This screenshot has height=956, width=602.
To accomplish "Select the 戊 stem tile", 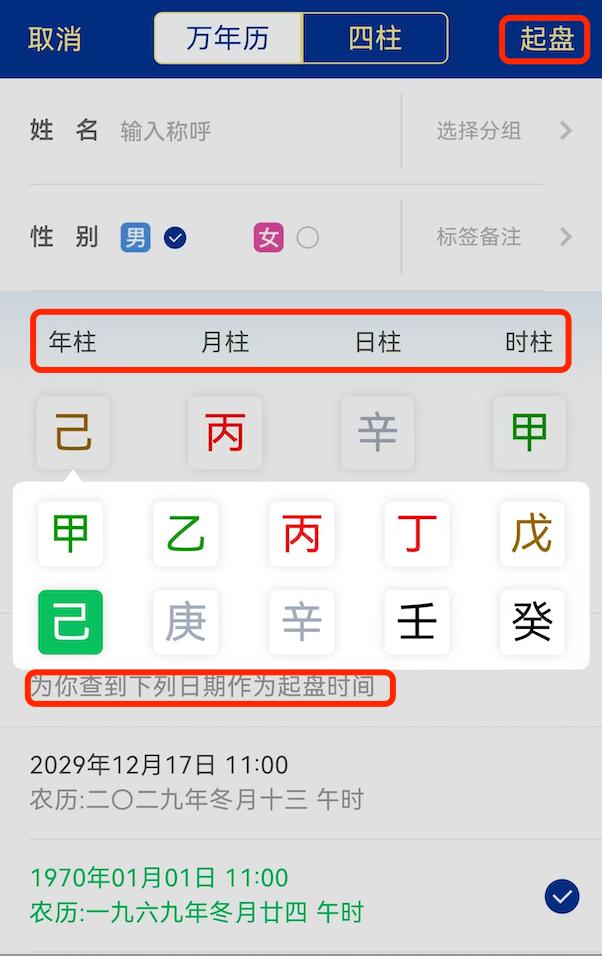I will click(x=532, y=533).
